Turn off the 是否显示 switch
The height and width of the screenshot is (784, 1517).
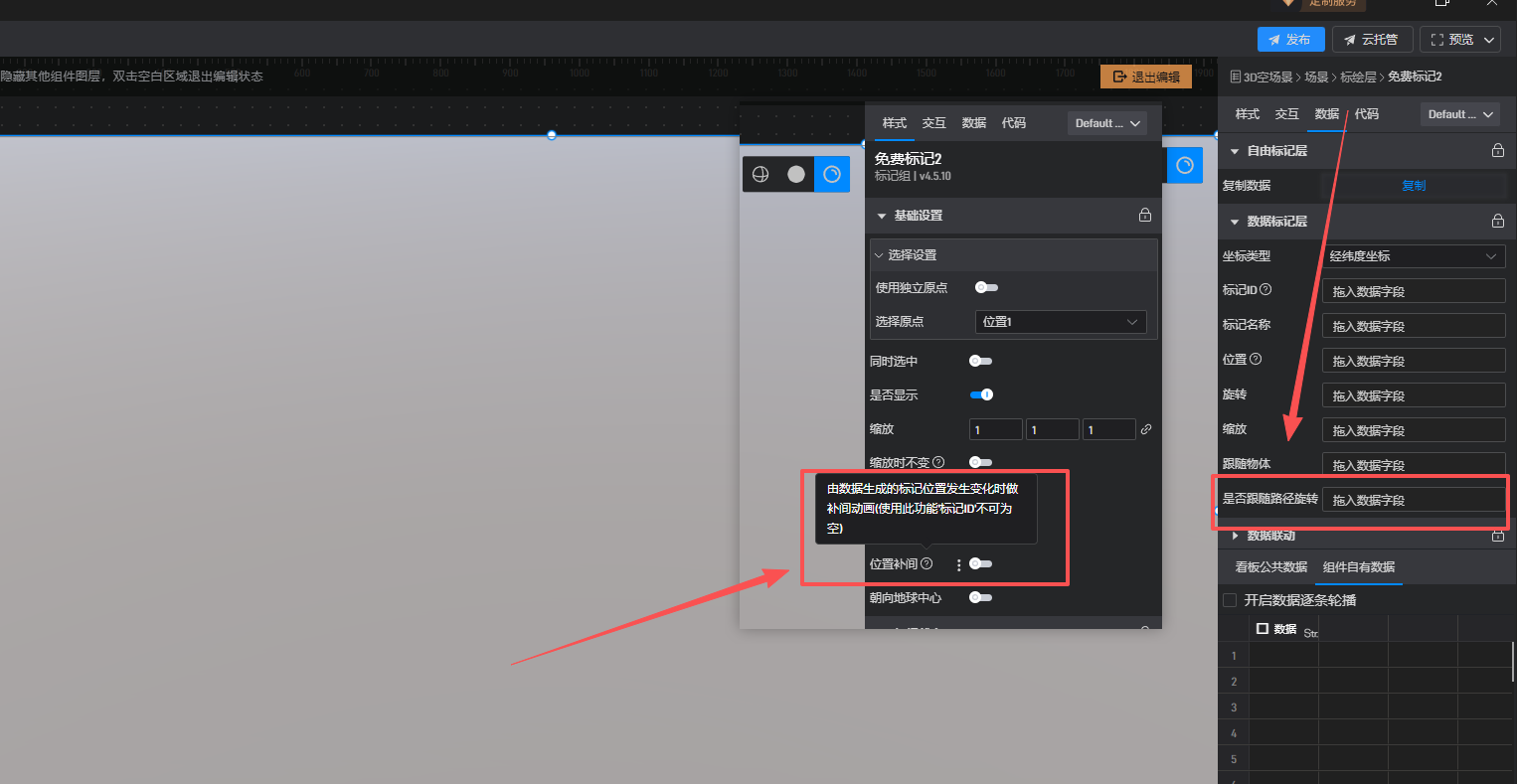click(x=981, y=394)
